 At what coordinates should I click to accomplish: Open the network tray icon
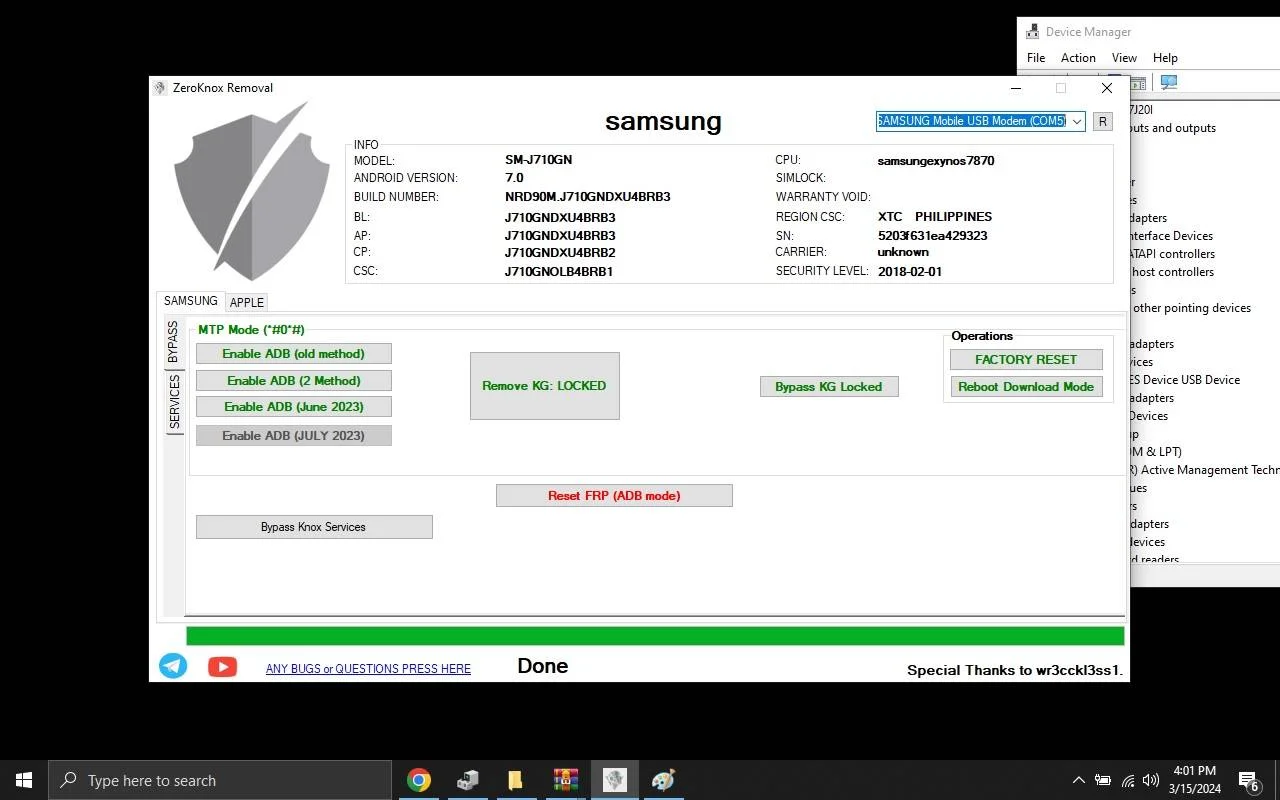coord(1128,780)
